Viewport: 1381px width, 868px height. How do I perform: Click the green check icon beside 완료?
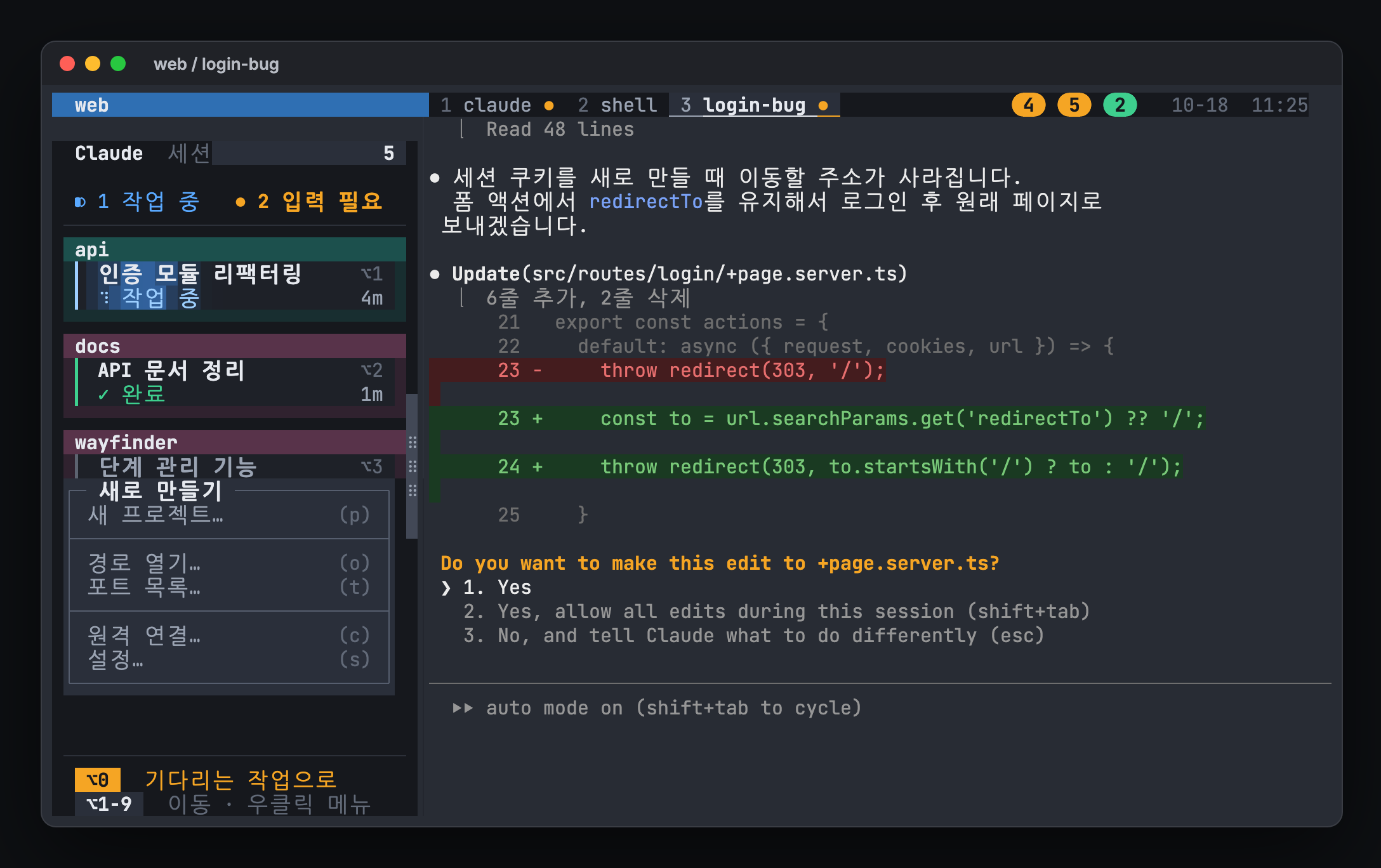[103, 395]
